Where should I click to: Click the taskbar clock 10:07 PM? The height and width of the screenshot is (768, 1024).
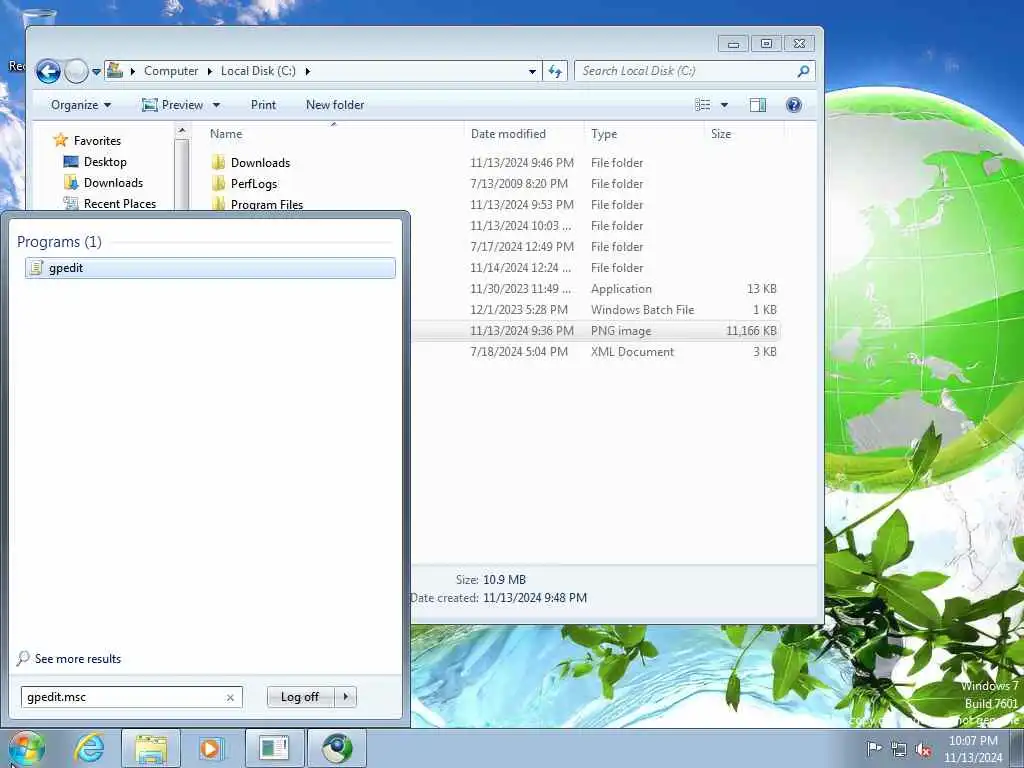(x=973, y=749)
